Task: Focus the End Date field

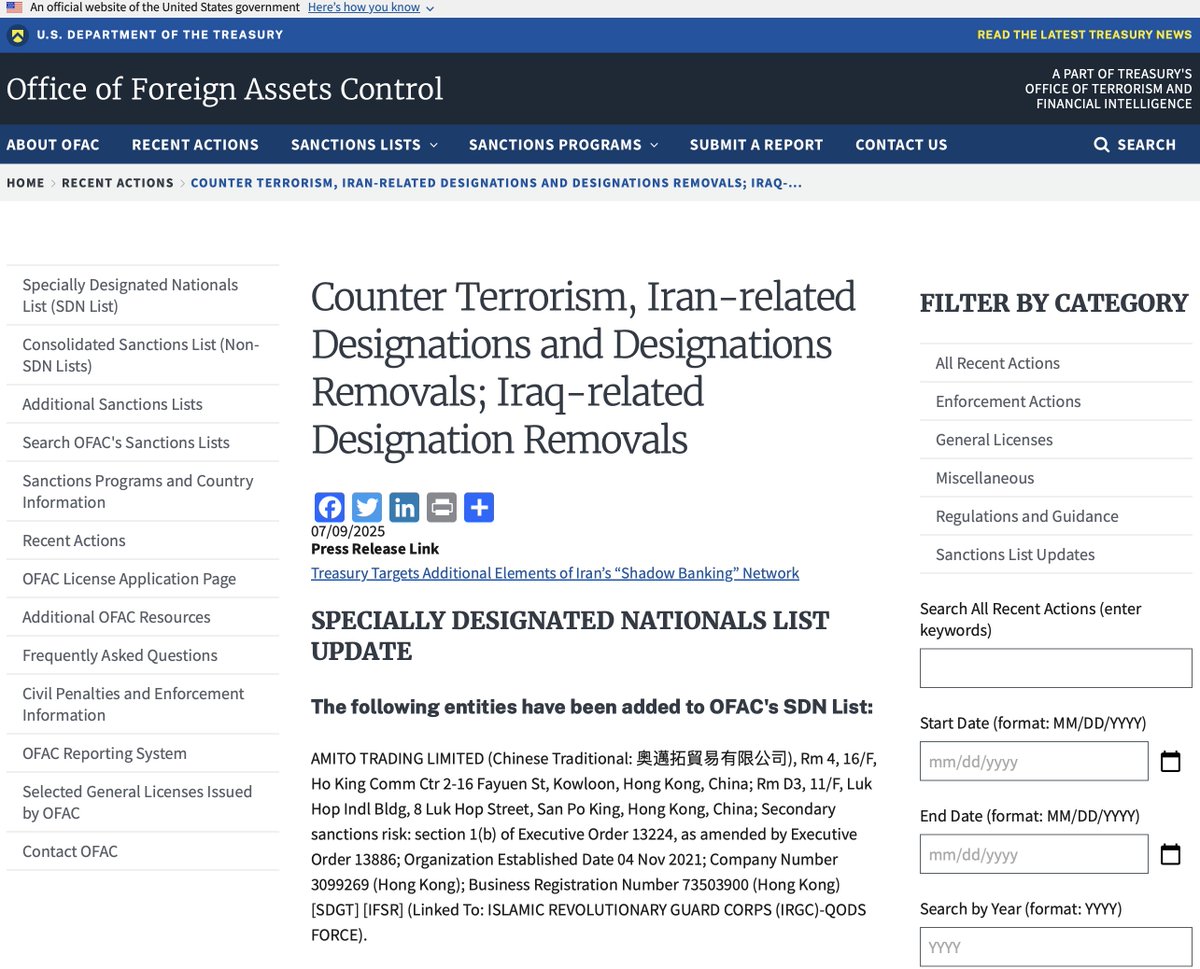Action: (x=1034, y=854)
